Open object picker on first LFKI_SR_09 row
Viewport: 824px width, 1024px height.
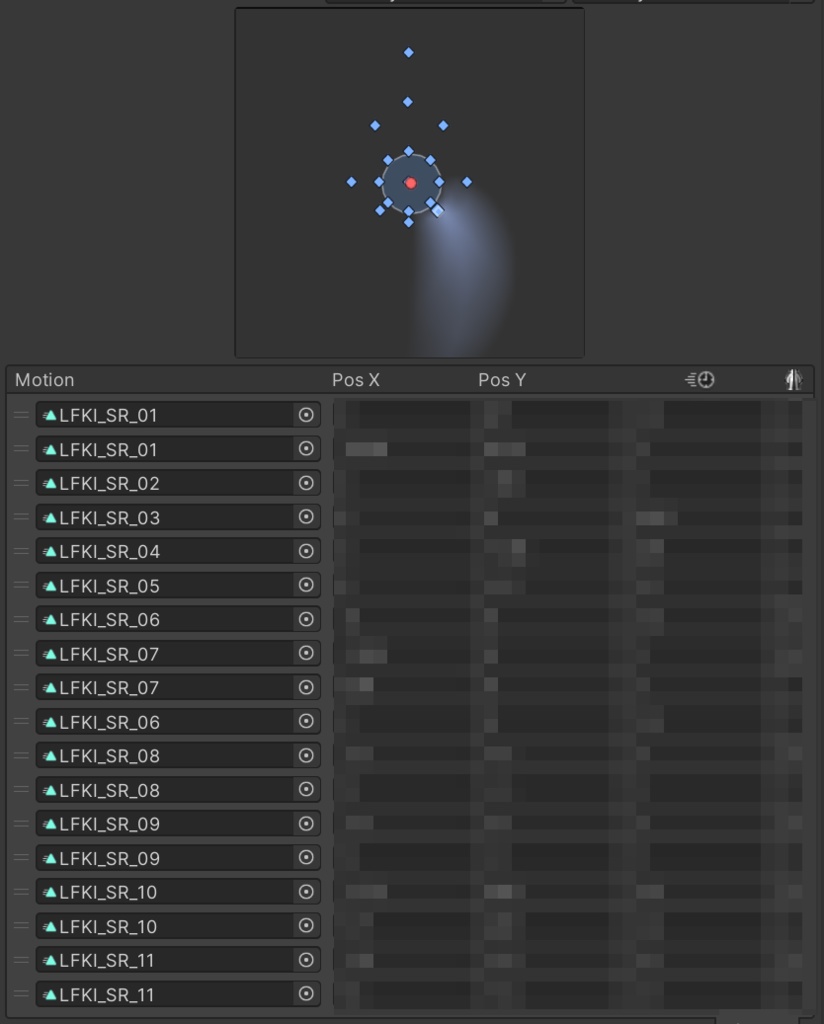click(306, 824)
